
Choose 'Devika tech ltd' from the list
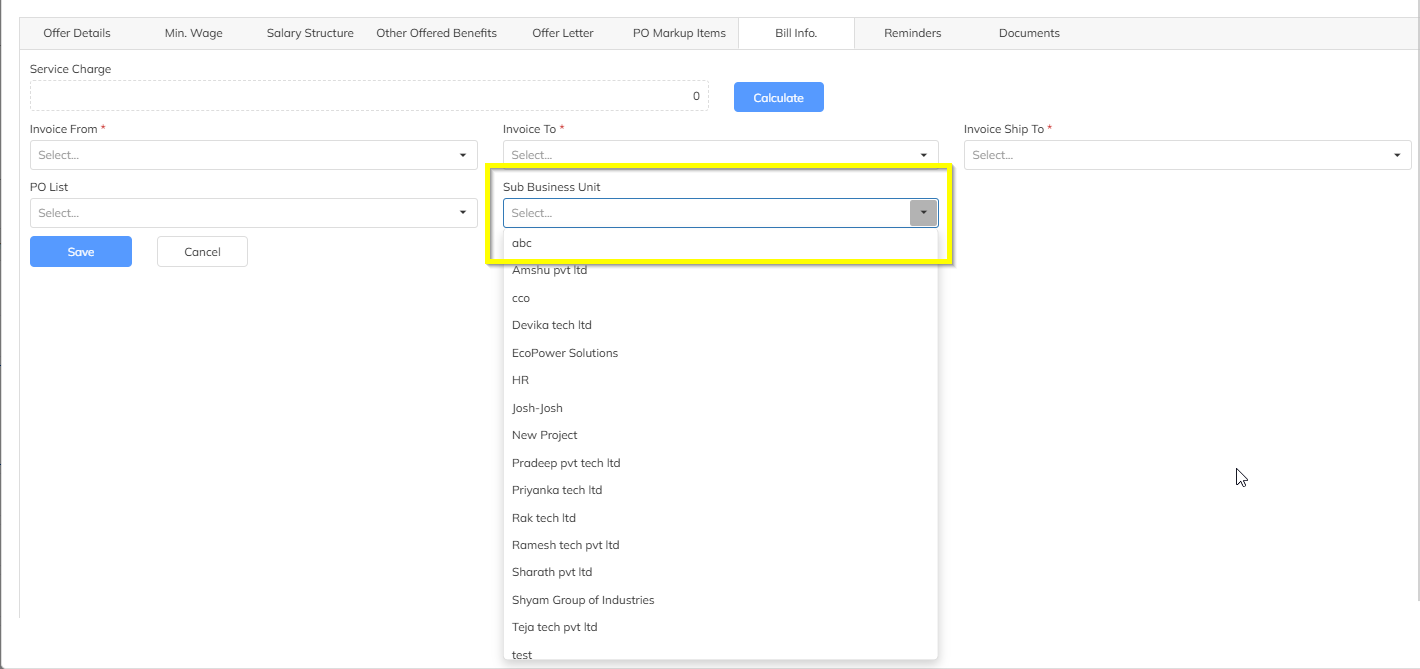tap(552, 325)
